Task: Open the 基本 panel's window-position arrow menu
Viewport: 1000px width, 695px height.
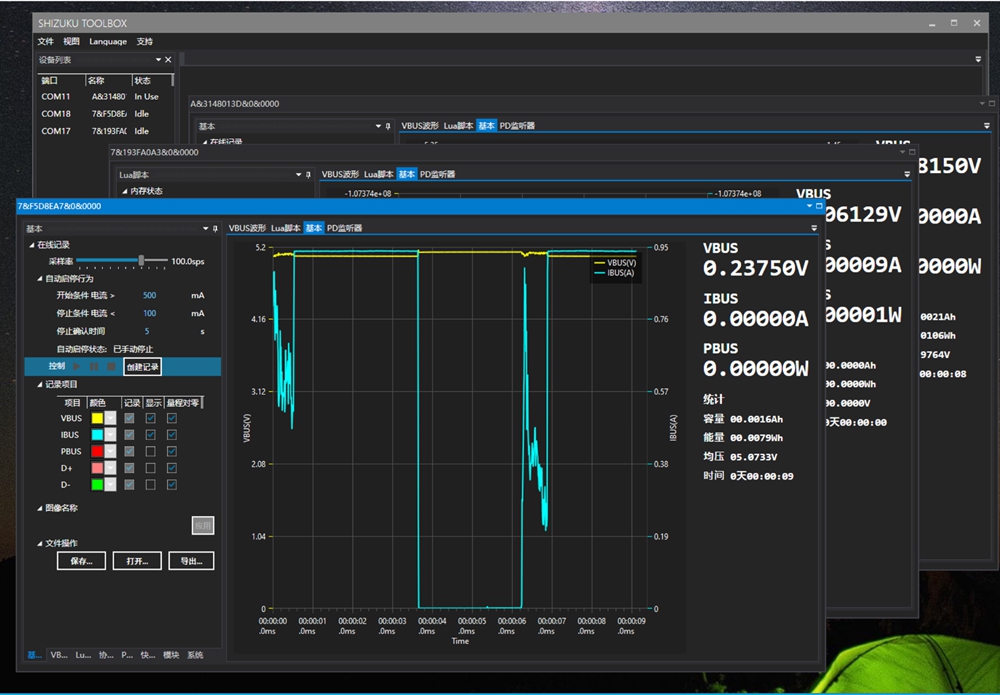Action: tap(204, 228)
